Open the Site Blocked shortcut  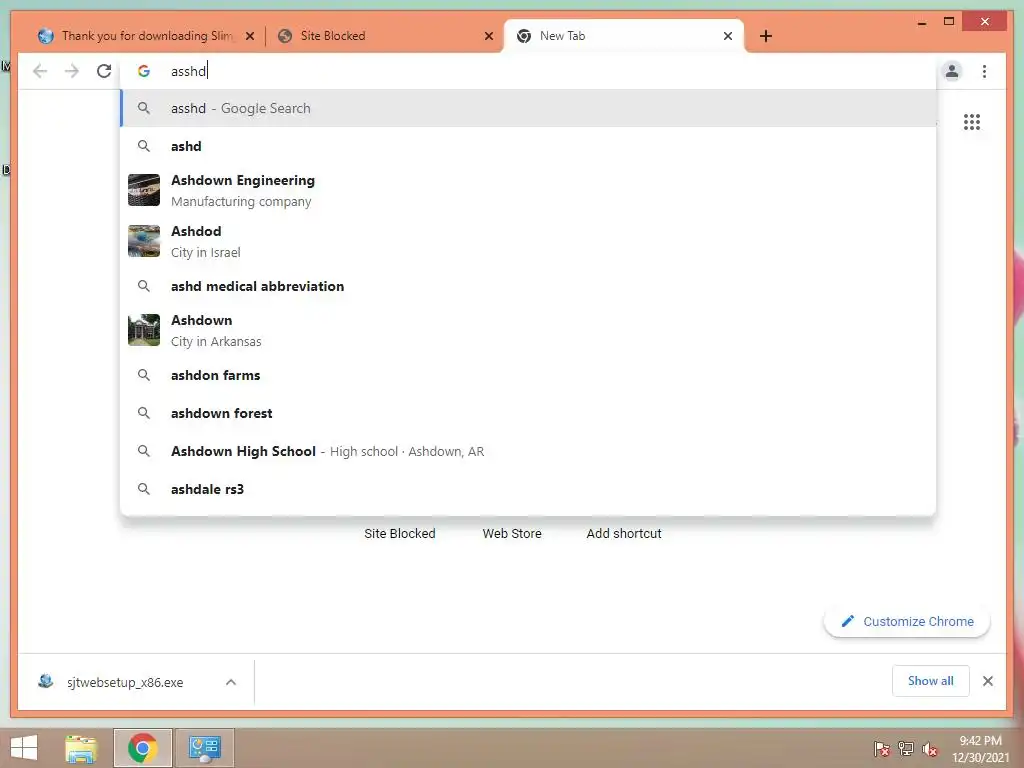[x=400, y=534]
